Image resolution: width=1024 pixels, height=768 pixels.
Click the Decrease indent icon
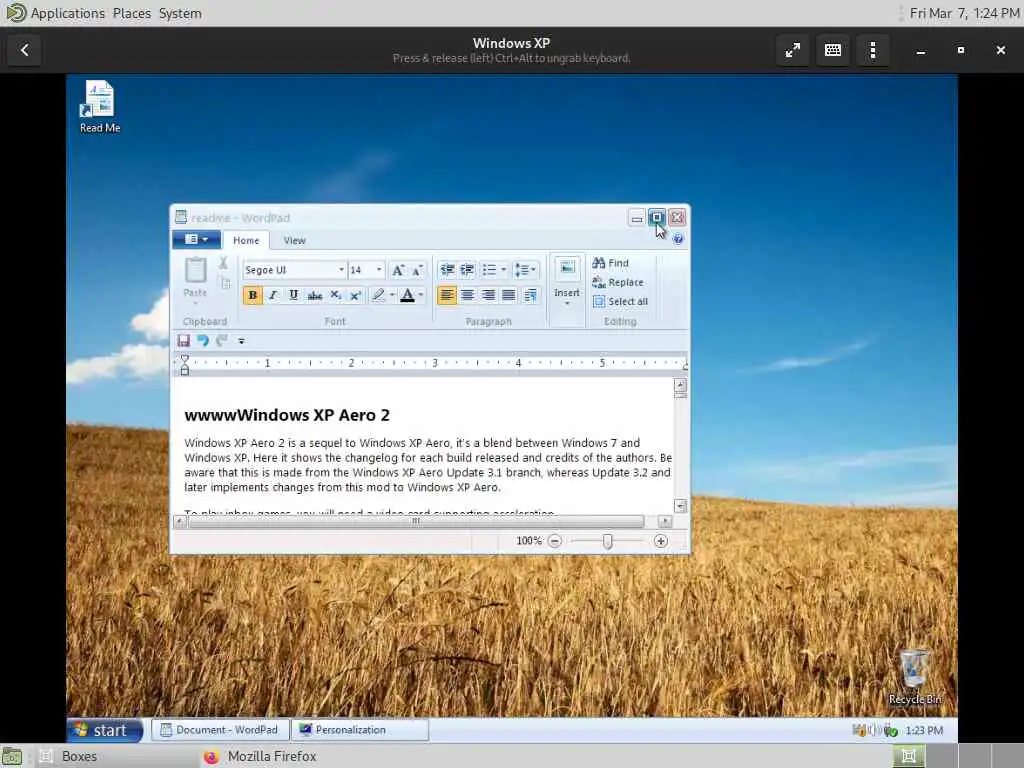coord(447,270)
